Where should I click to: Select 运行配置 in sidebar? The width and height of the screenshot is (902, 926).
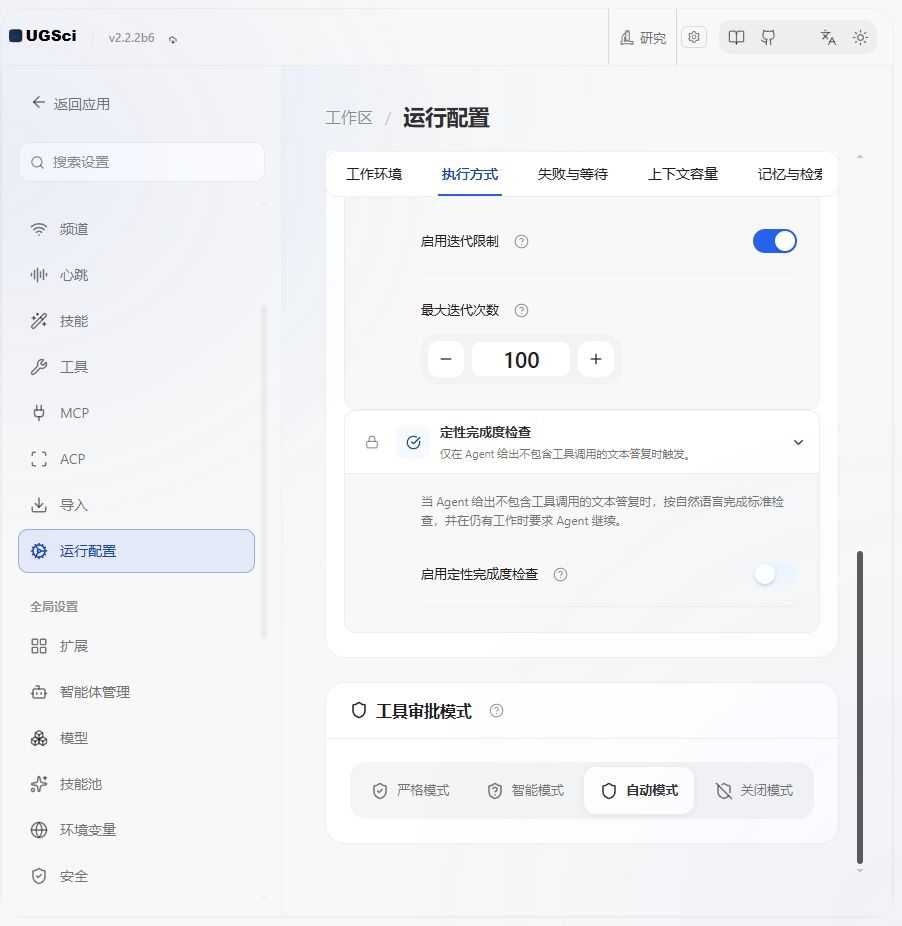pos(137,551)
